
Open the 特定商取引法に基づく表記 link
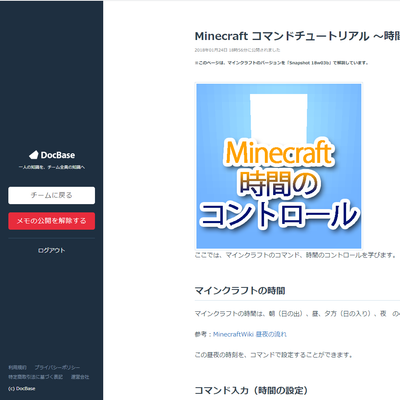[x=36, y=377]
